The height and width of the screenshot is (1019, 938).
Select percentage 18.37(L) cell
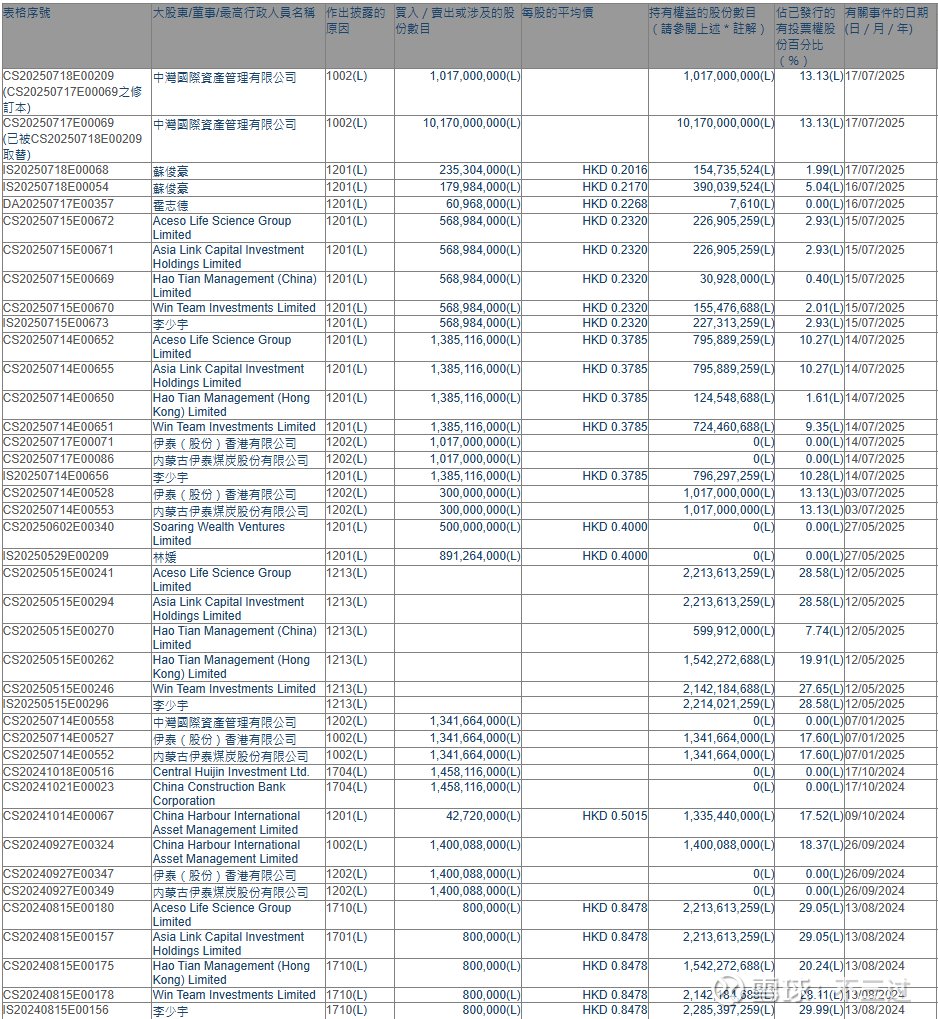[x=821, y=845]
